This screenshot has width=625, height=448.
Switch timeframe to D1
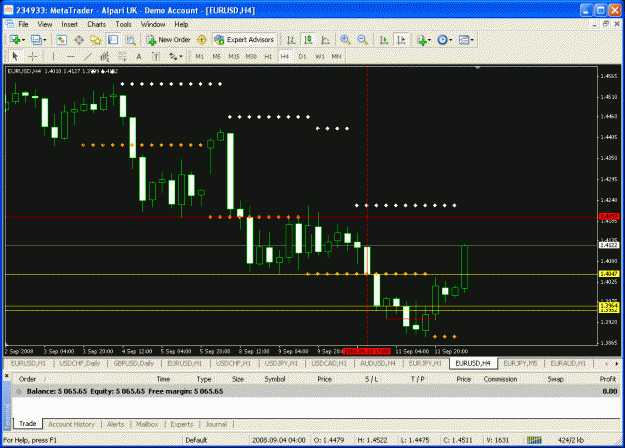[x=303, y=57]
